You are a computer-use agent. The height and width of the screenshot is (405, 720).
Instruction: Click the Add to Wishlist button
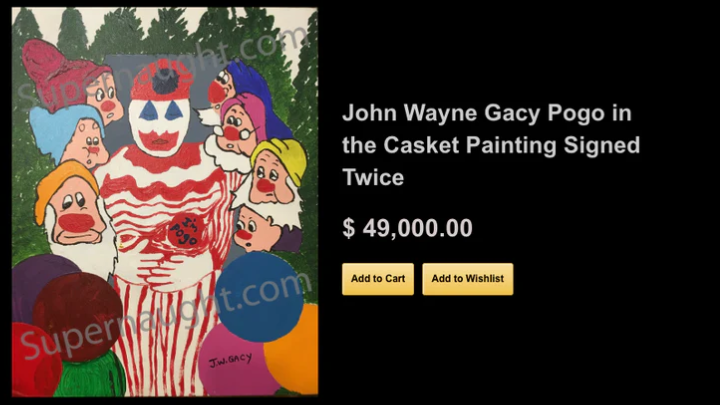pyautogui.click(x=467, y=279)
